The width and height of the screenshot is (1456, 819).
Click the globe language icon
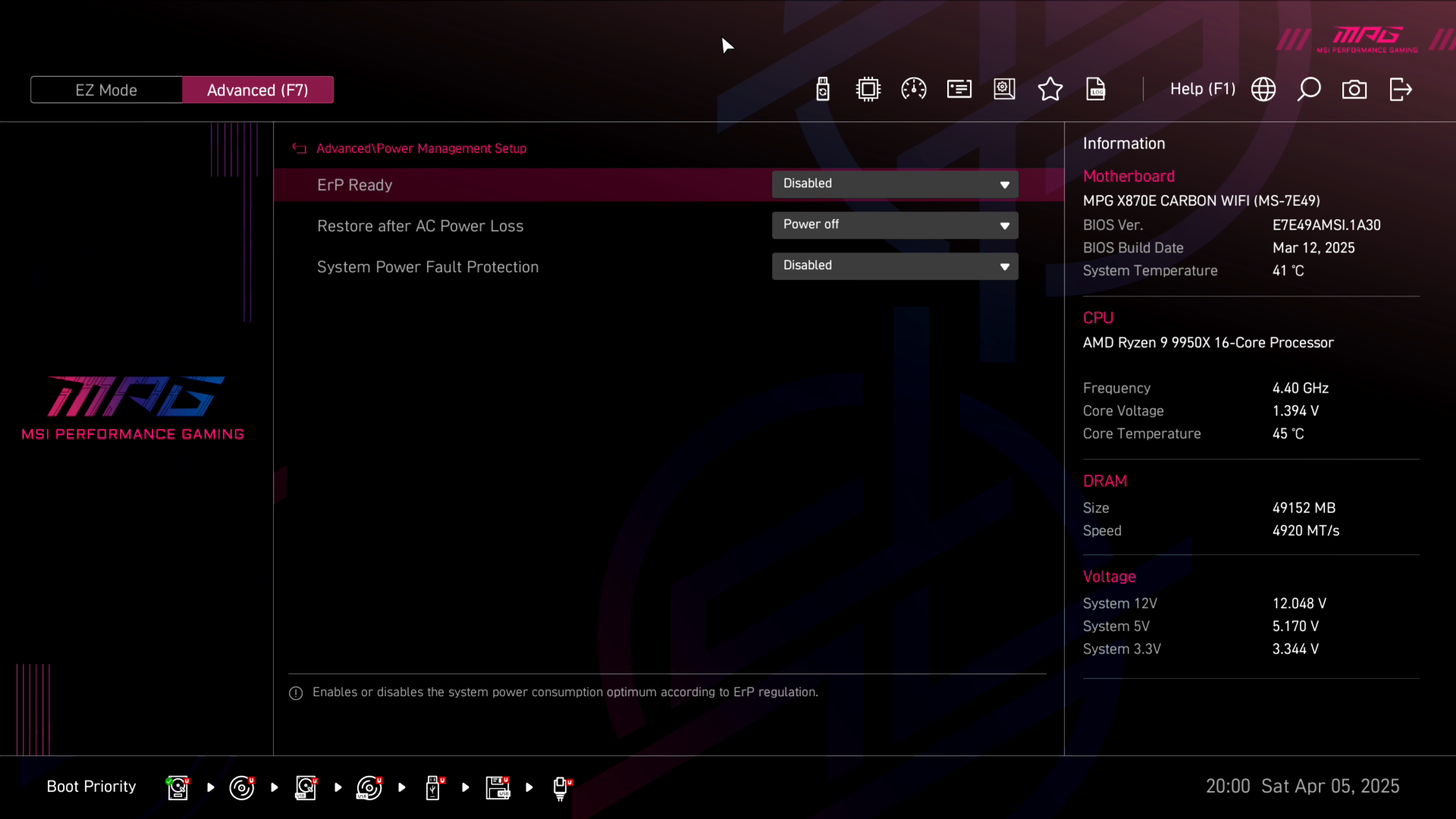(x=1263, y=89)
